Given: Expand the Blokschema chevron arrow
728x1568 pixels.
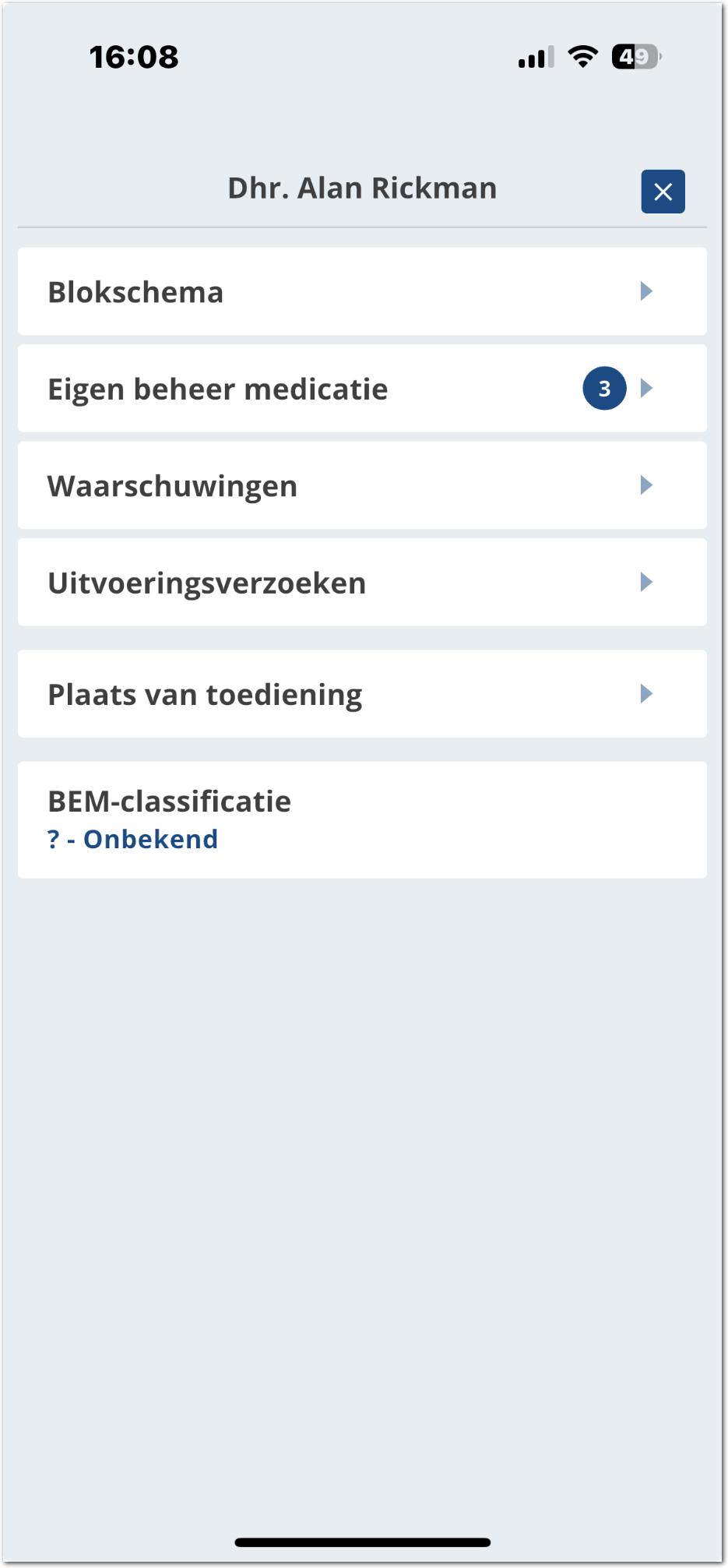Looking at the screenshot, I should click(x=646, y=291).
